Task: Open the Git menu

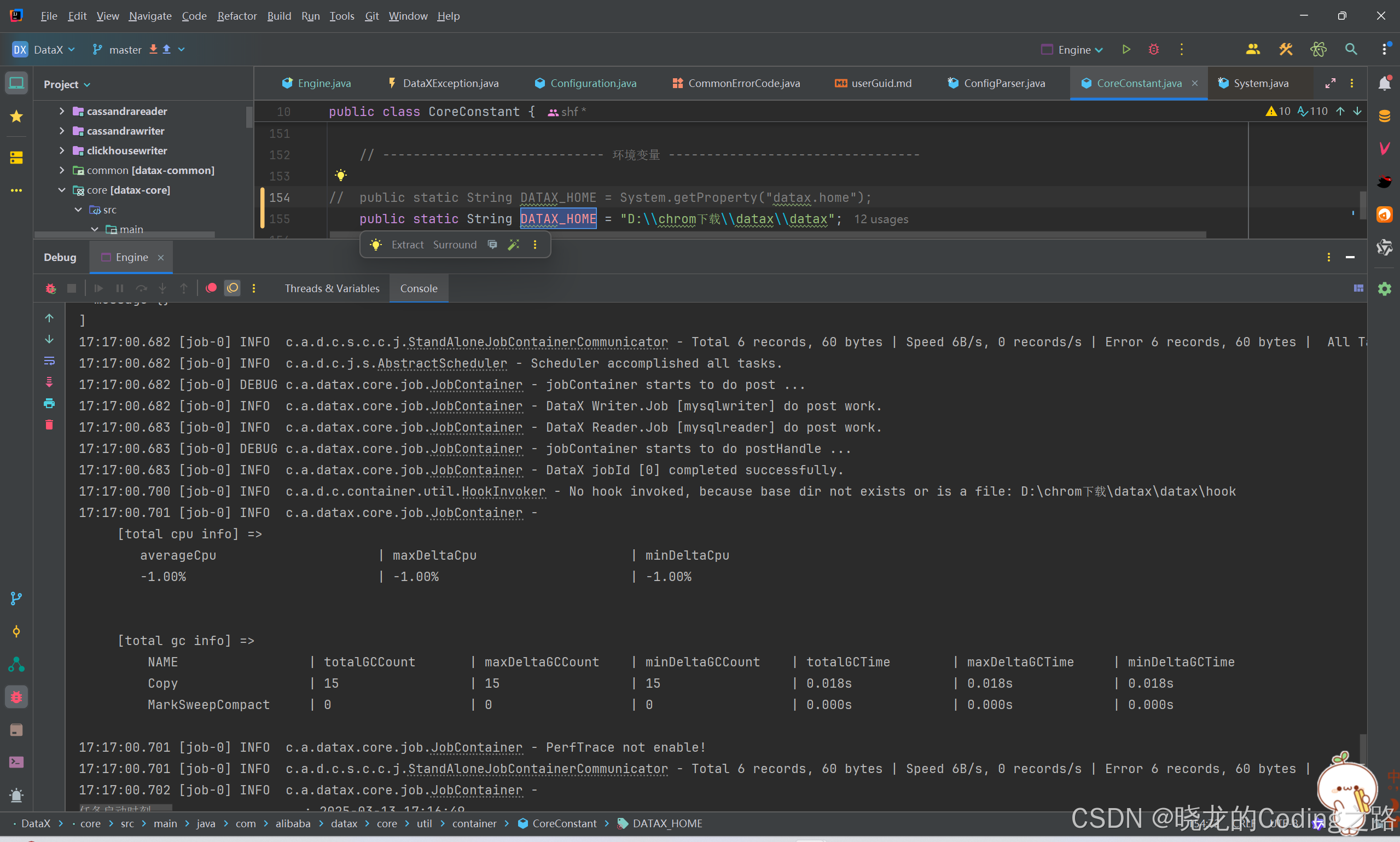Action: tap(371, 16)
